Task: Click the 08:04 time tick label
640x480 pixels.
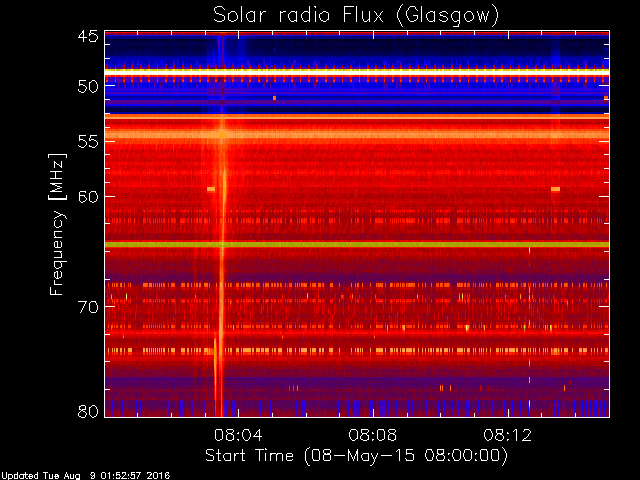Action: (238, 435)
